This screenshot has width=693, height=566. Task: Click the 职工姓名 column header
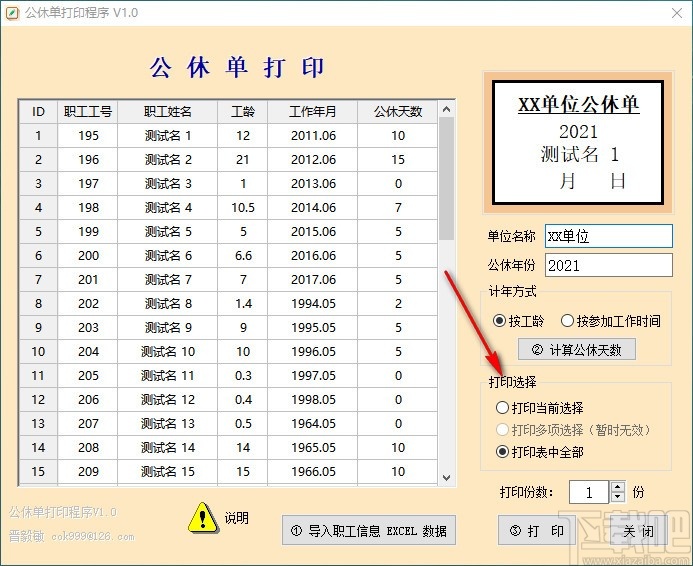168,111
